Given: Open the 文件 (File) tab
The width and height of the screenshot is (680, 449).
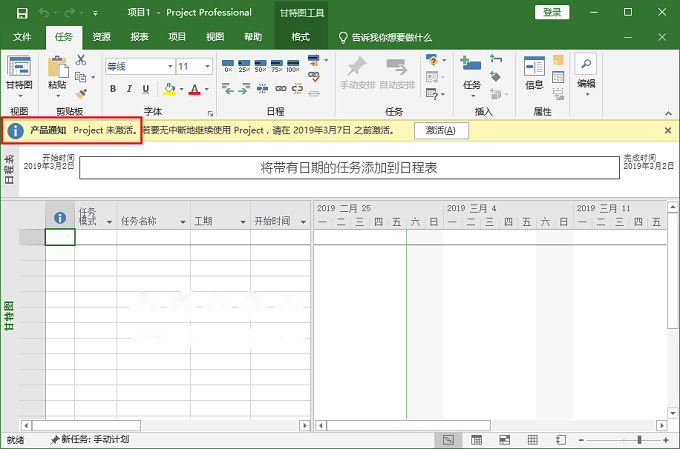Looking at the screenshot, I should click(x=22, y=37).
